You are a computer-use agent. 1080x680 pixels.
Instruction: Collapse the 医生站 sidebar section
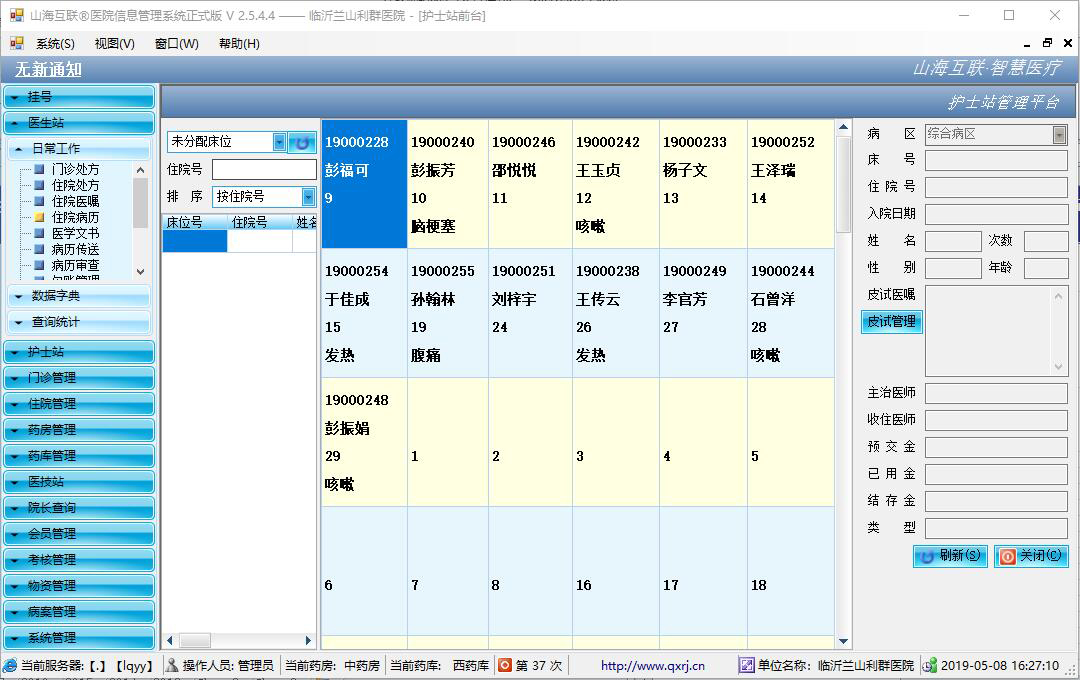point(79,123)
